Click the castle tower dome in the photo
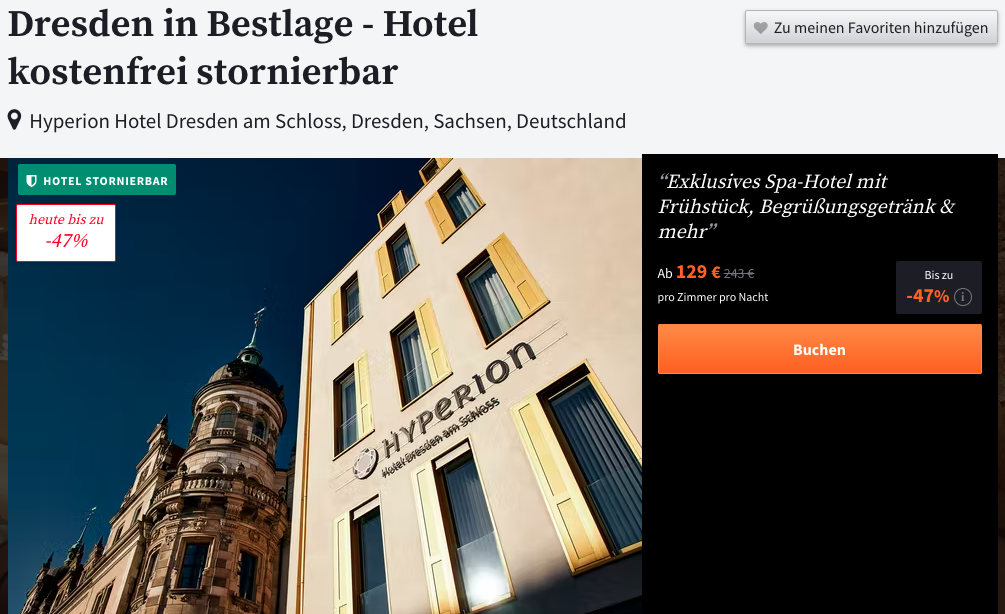The image size is (1005, 614). coord(246,376)
